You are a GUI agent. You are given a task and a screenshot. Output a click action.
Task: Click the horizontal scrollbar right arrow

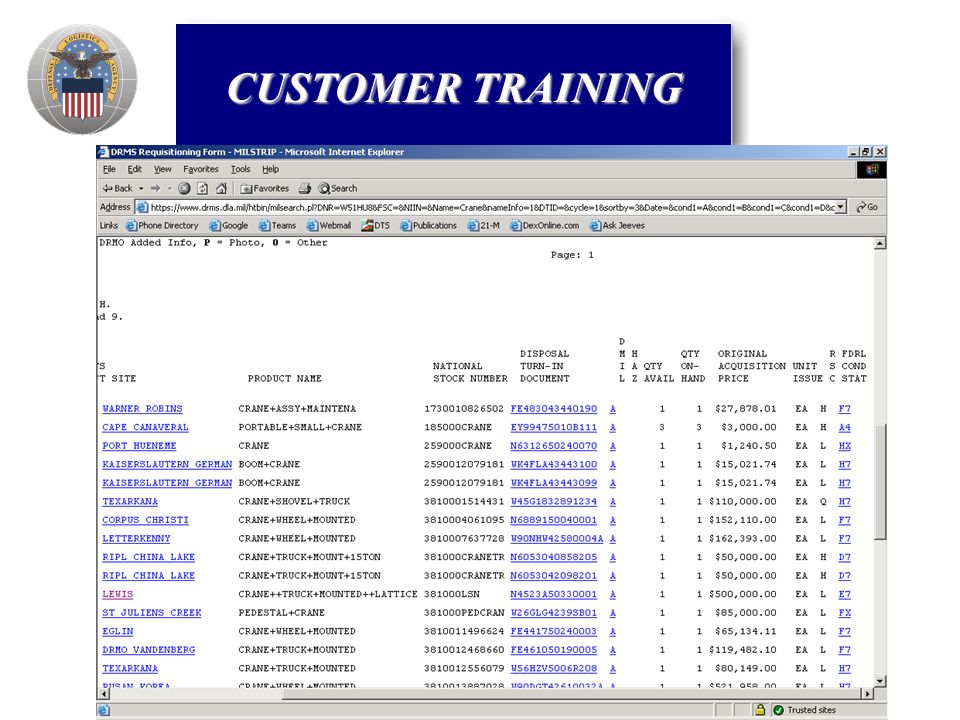click(867, 694)
